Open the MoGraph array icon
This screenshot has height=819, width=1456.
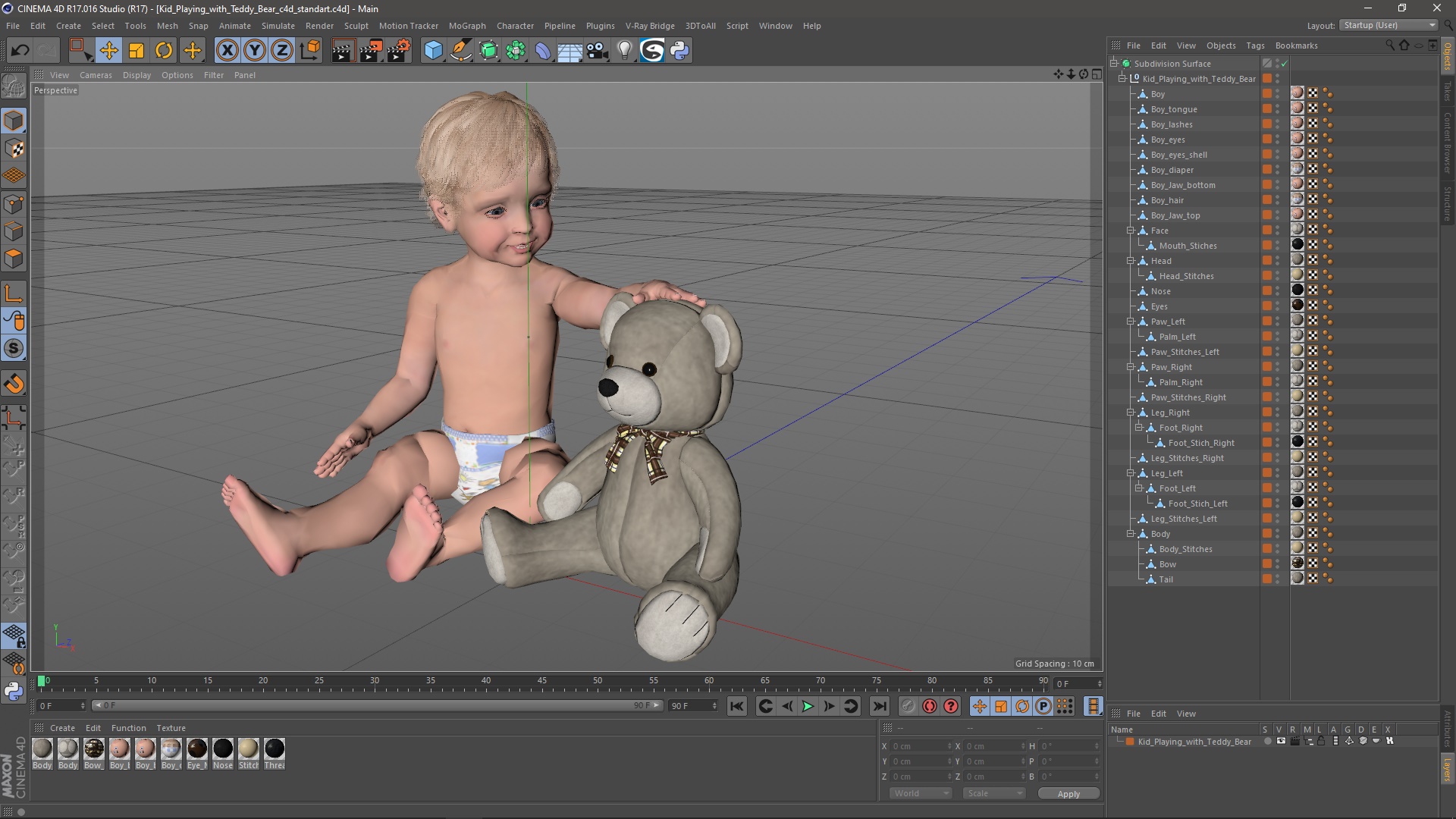point(516,51)
